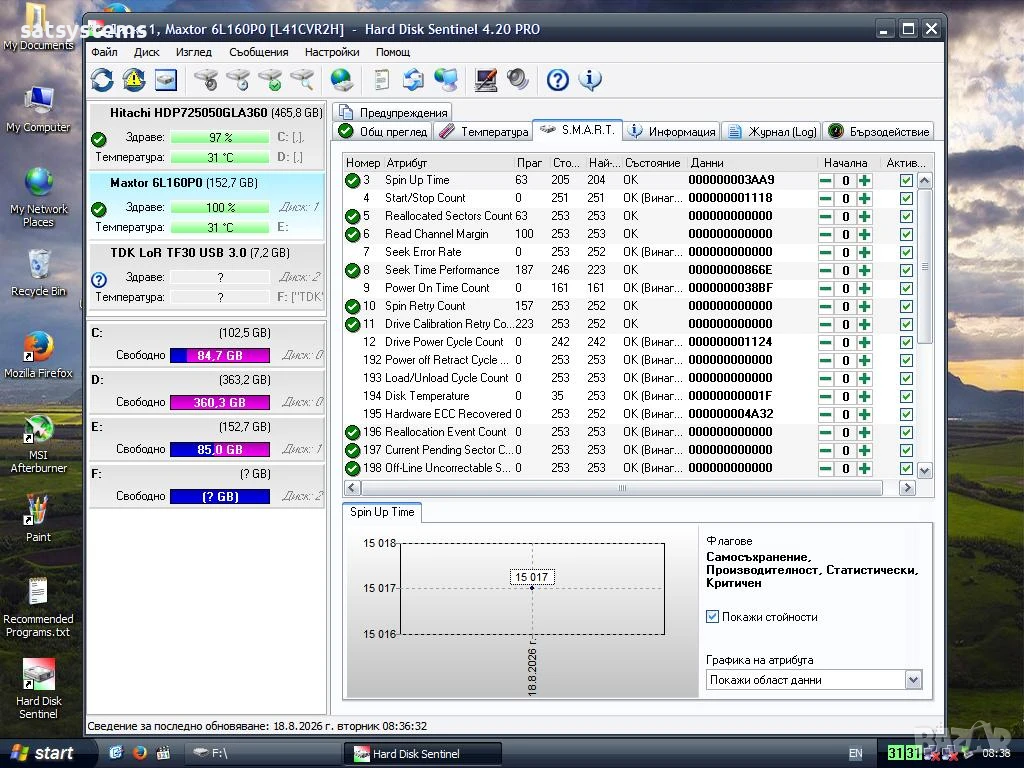
Task: Open the blue question mark help icon
Action: pos(558,80)
